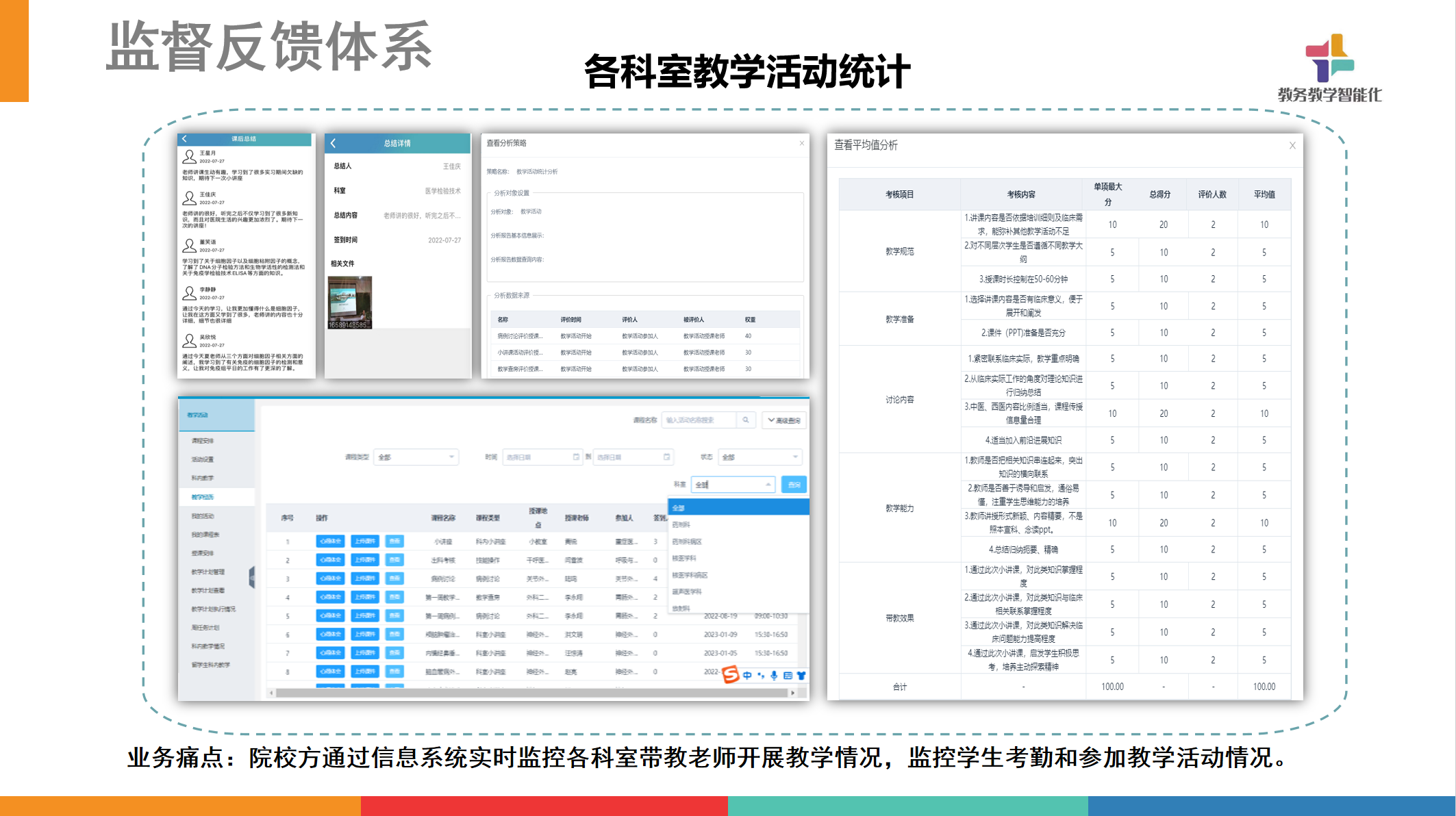The width and height of the screenshot is (1456, 816).
Task: Open the 状态 dropdown showing 全部
Action: 760,457
